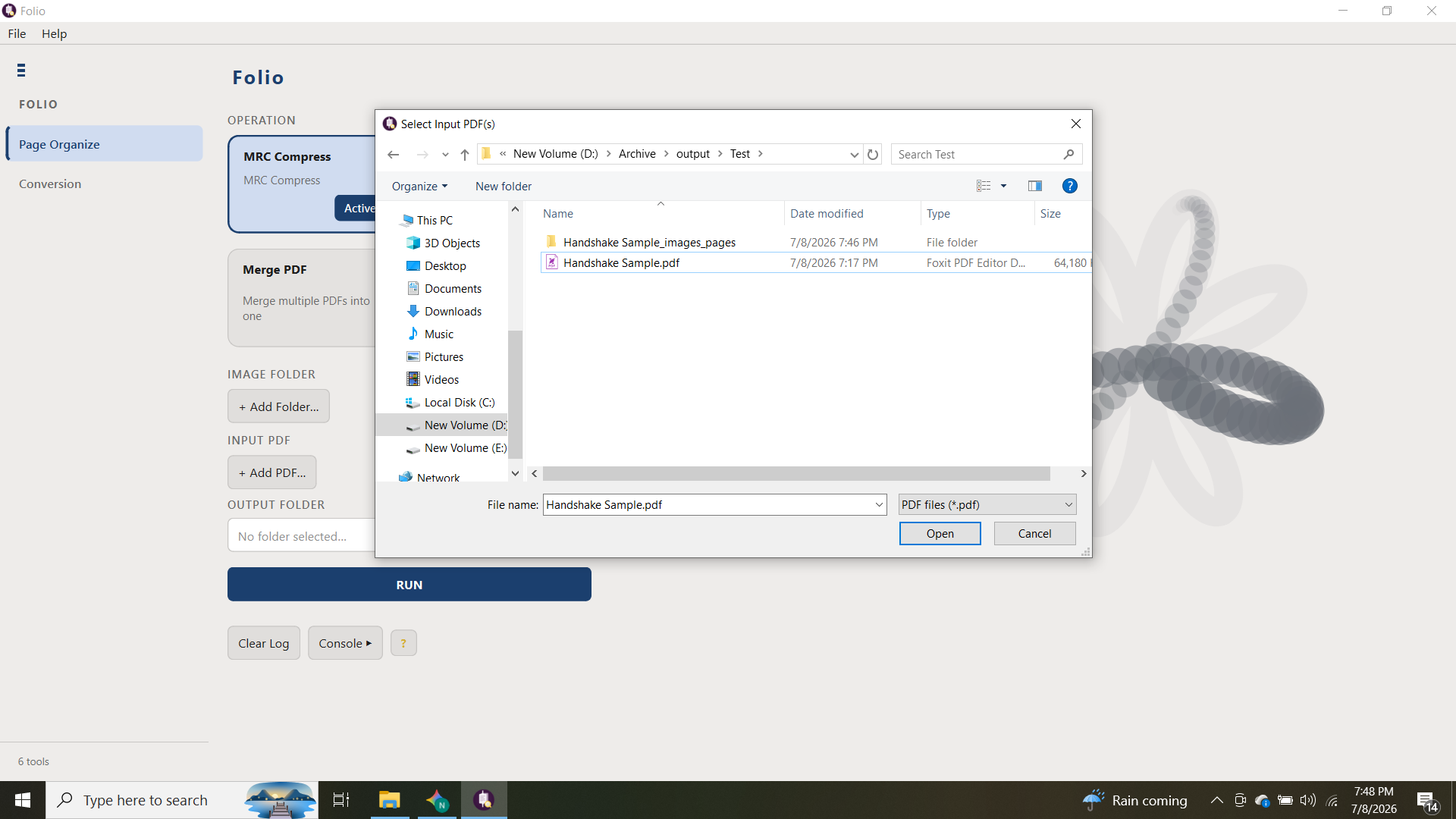Screen dimensions: 1456x819
Task: Switch to Page Organize section
Action: [105, 143]
